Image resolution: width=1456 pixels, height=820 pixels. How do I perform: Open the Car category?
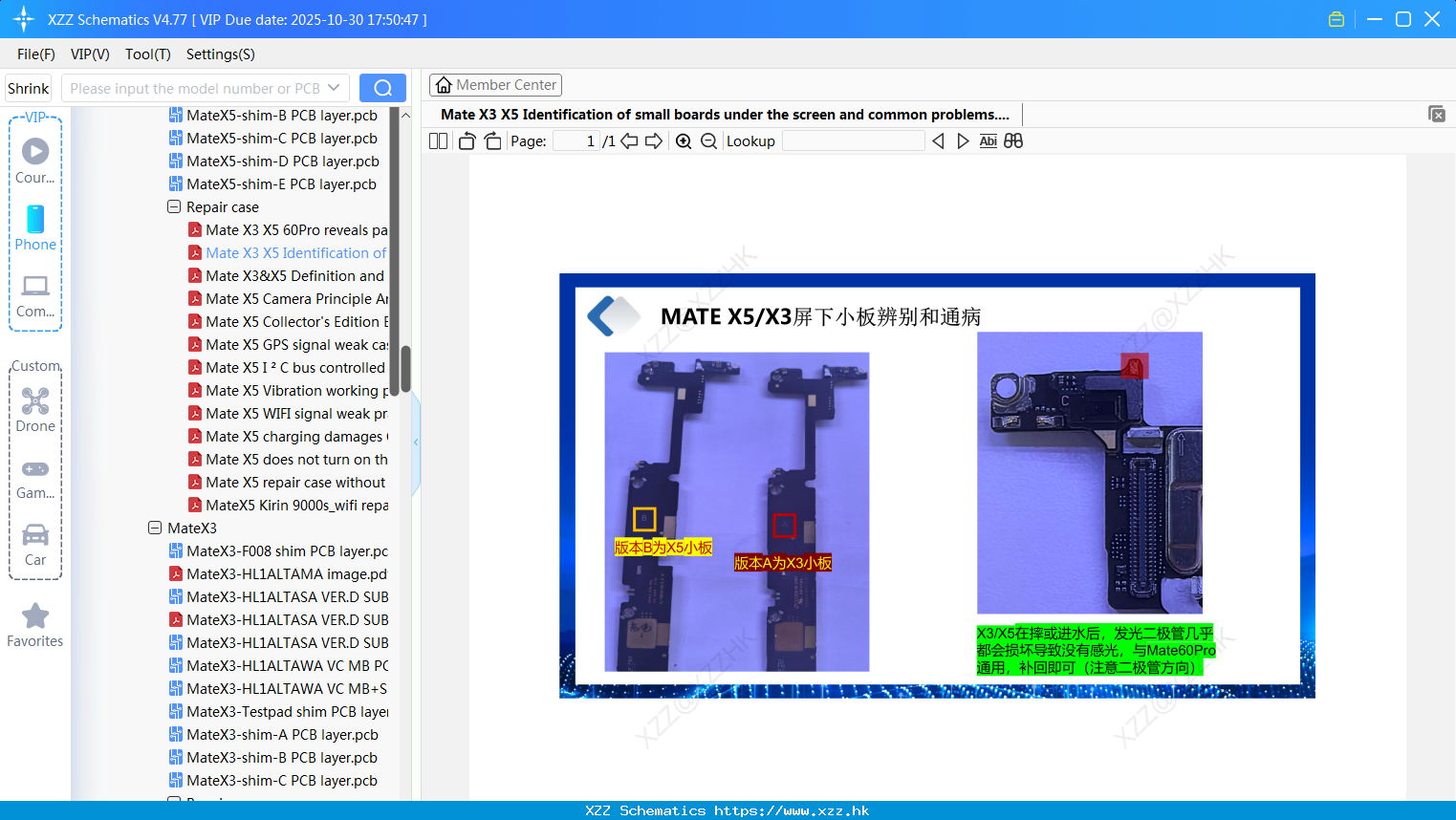(35, 545)
